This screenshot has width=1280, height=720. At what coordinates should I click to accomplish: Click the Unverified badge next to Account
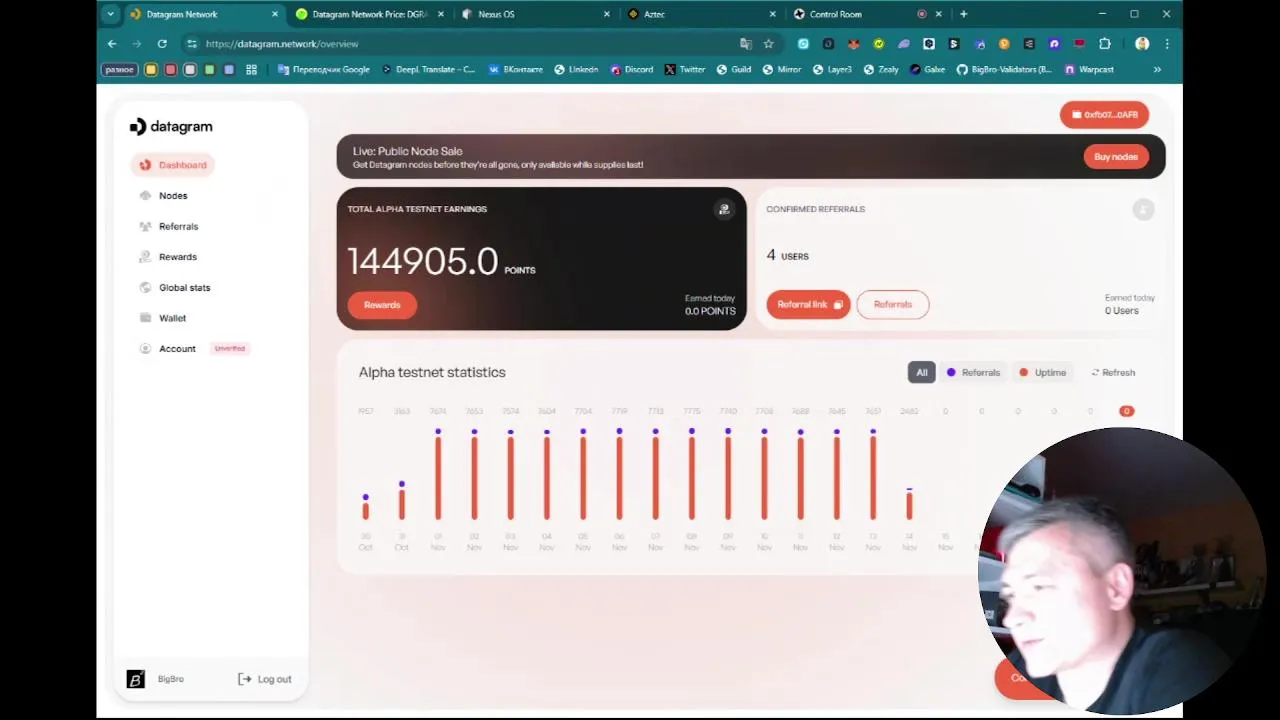(230, 349)
